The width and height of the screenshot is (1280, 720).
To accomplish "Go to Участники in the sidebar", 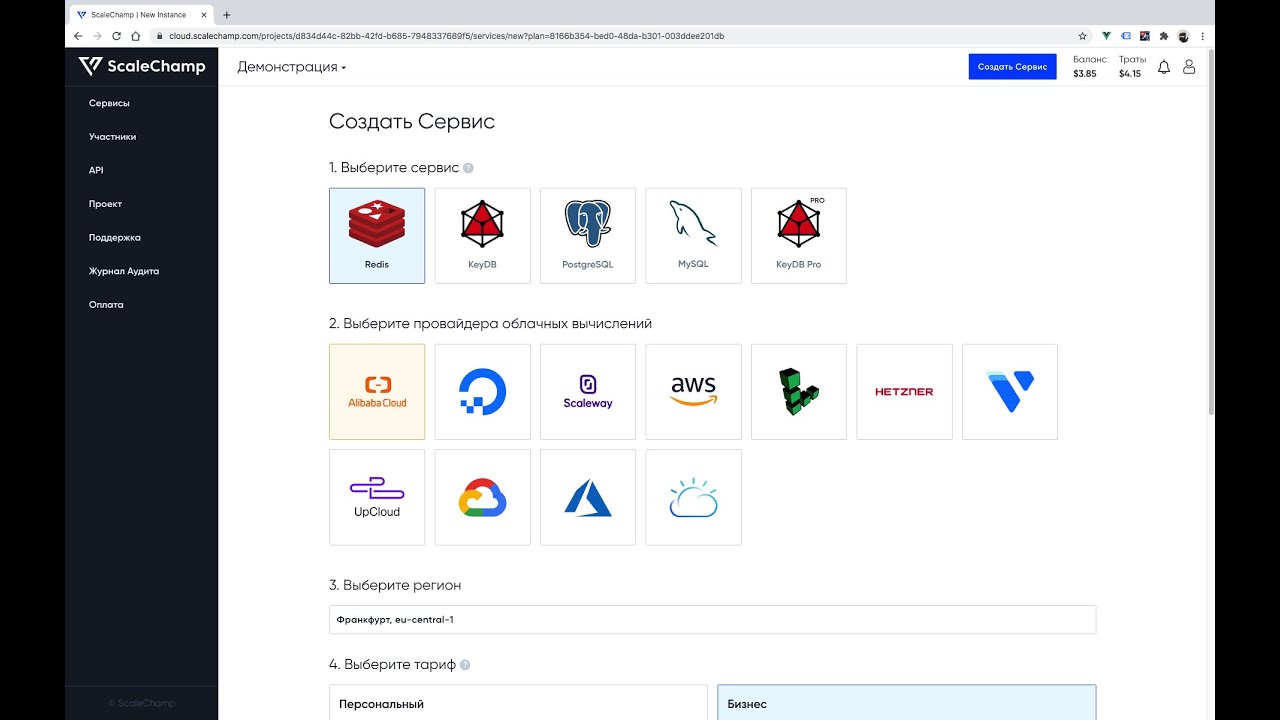I will [112, 137].
